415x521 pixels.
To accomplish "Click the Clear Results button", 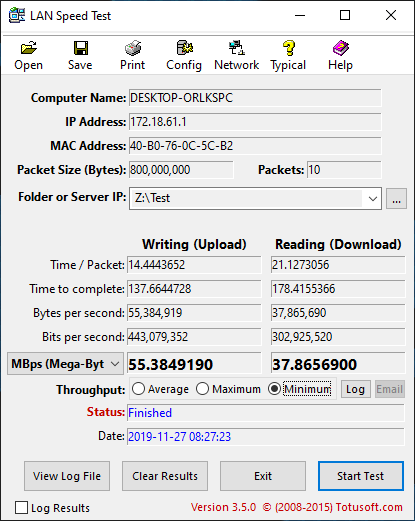I will click(165, 476).
